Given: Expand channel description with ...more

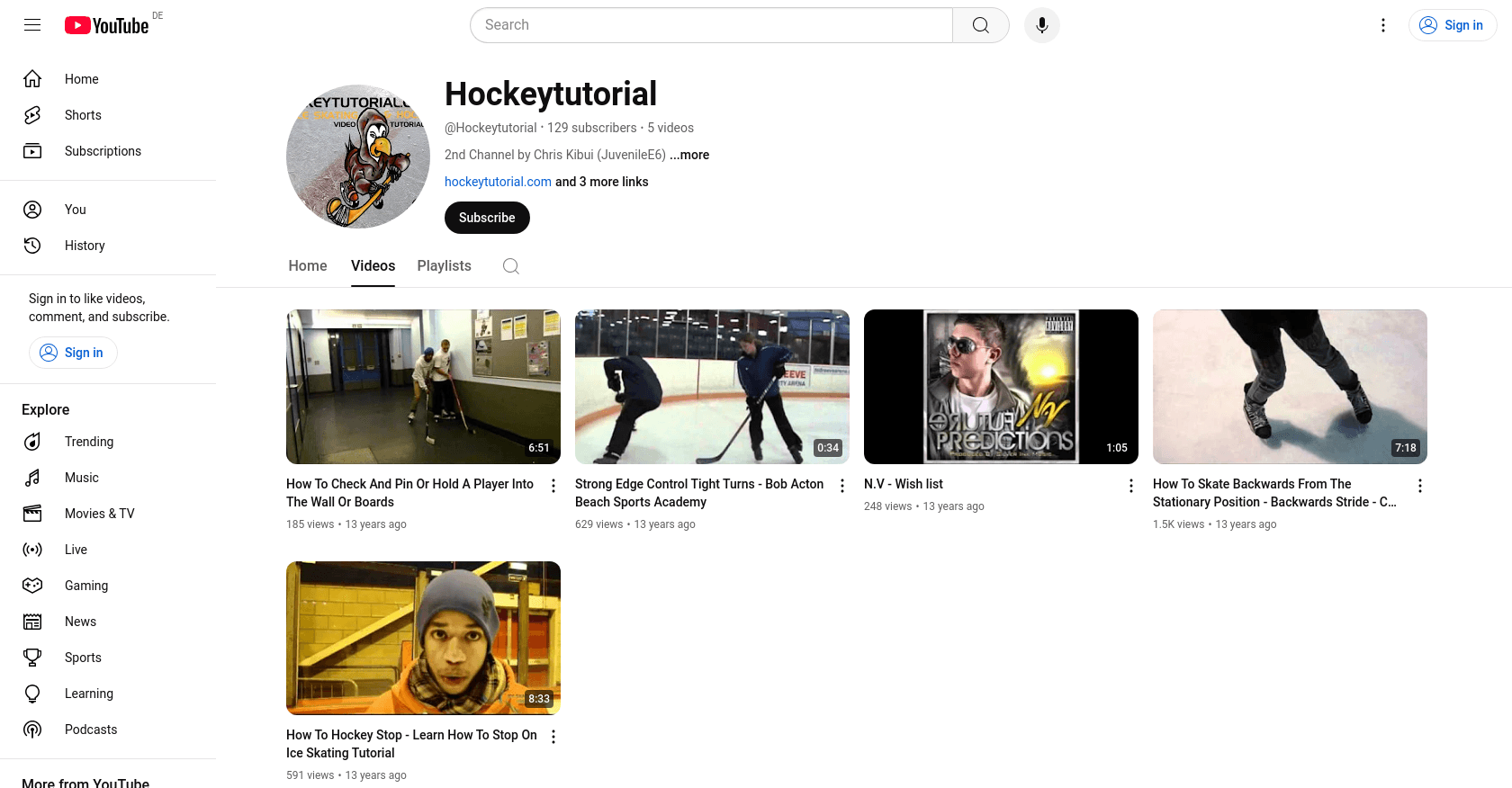Looking at the screenshot, I should click(x=689, y=155).
